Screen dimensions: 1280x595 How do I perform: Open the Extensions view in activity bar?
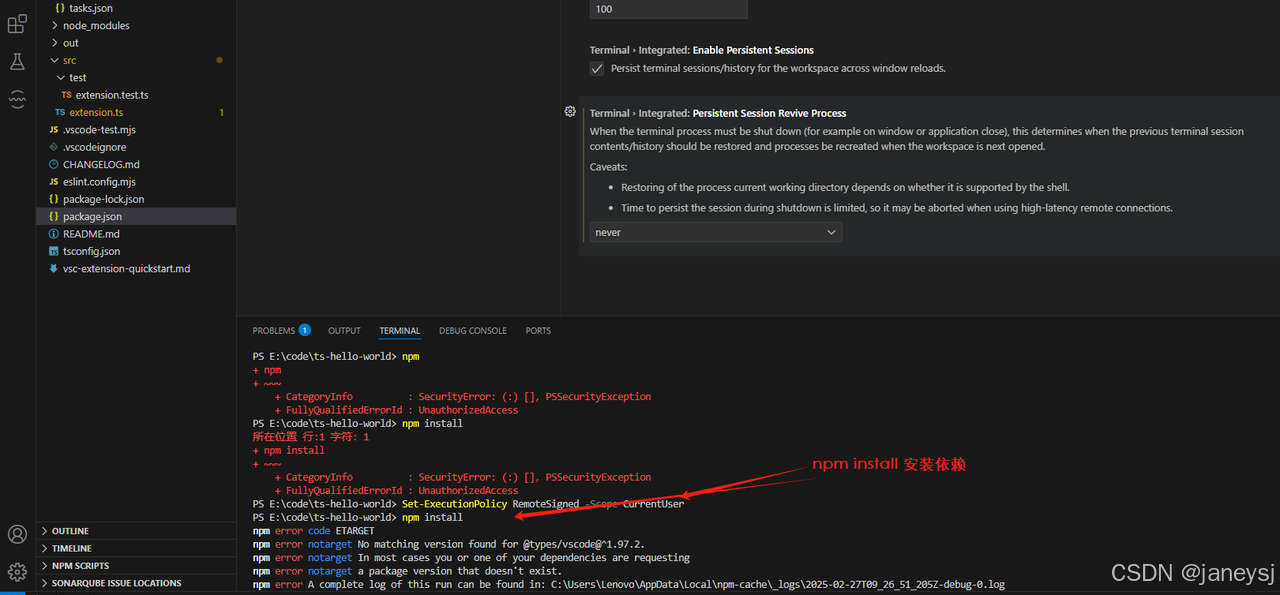[17, 24]
